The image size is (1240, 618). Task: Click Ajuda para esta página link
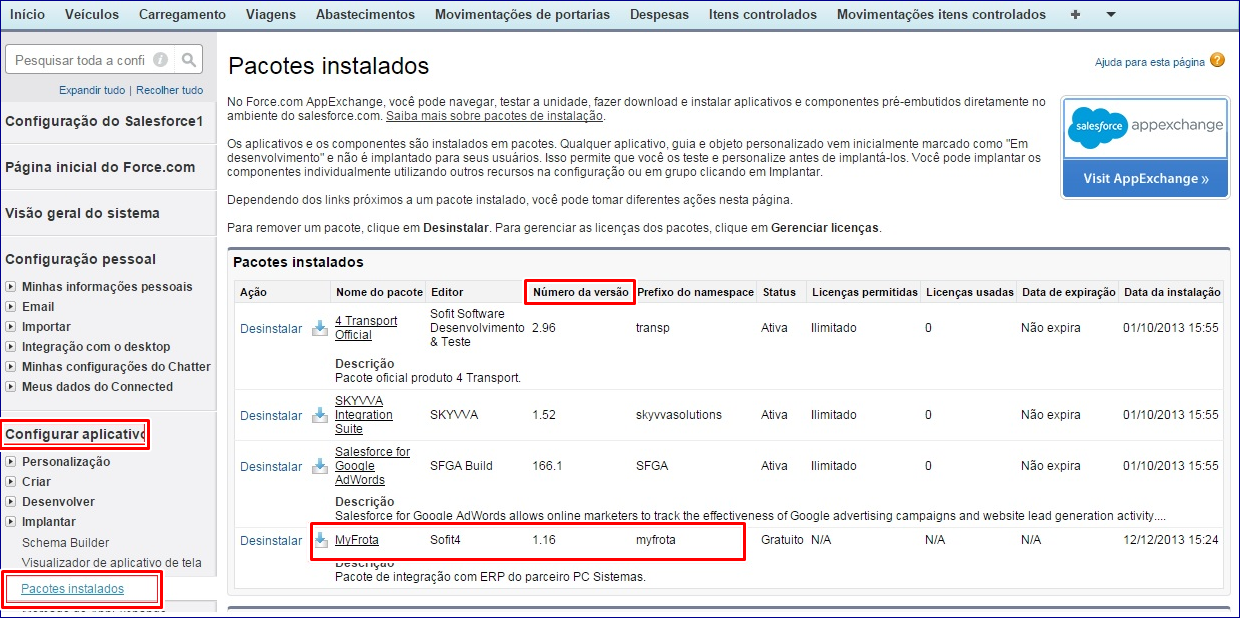(x=1150, y=62)
